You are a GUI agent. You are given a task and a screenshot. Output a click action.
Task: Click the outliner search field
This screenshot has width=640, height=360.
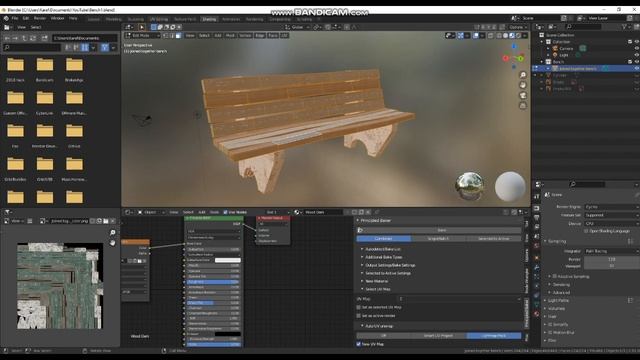pyautogui.click(x=584, y=27)
